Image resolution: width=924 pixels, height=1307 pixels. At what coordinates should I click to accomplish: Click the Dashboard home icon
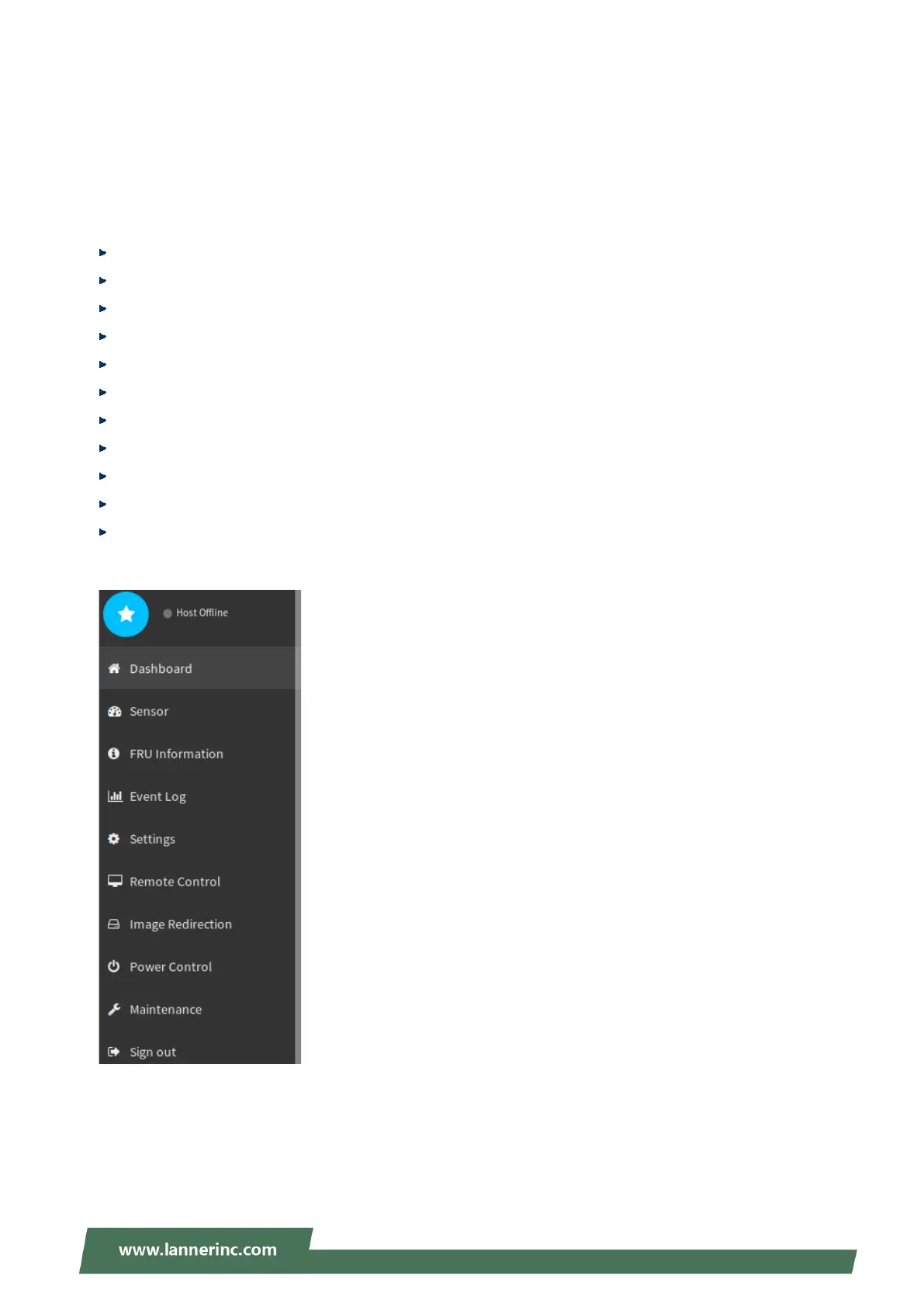click(x=114, y=668)
